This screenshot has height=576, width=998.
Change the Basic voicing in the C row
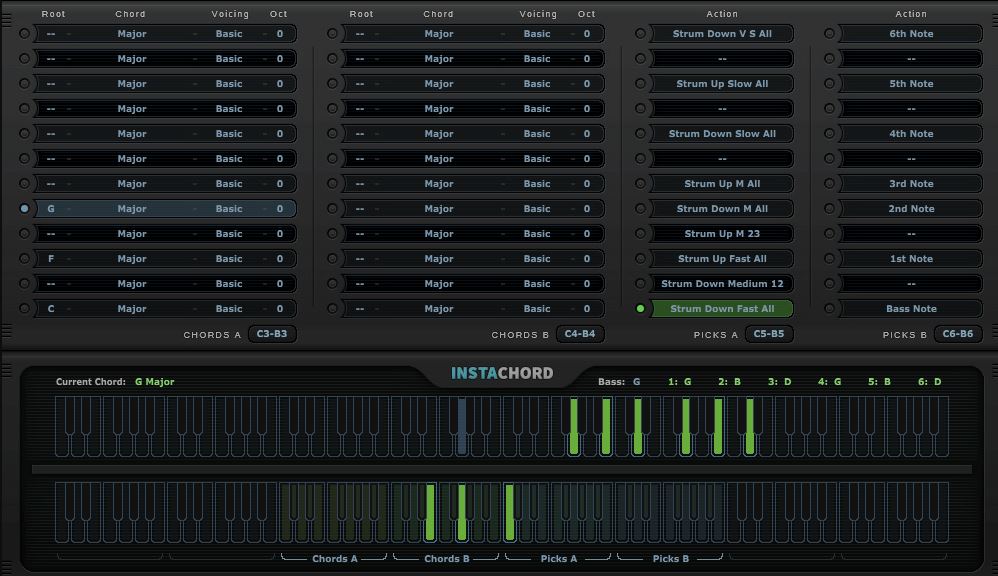(x=229, y=309)
